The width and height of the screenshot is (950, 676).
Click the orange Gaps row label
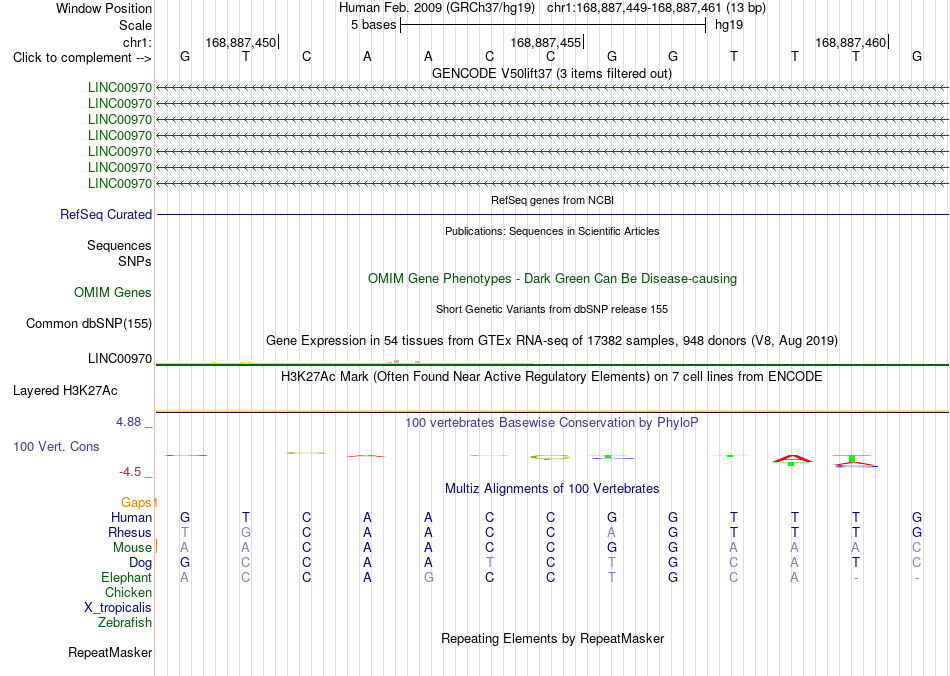pyautogui.click(x=136, y=502)
